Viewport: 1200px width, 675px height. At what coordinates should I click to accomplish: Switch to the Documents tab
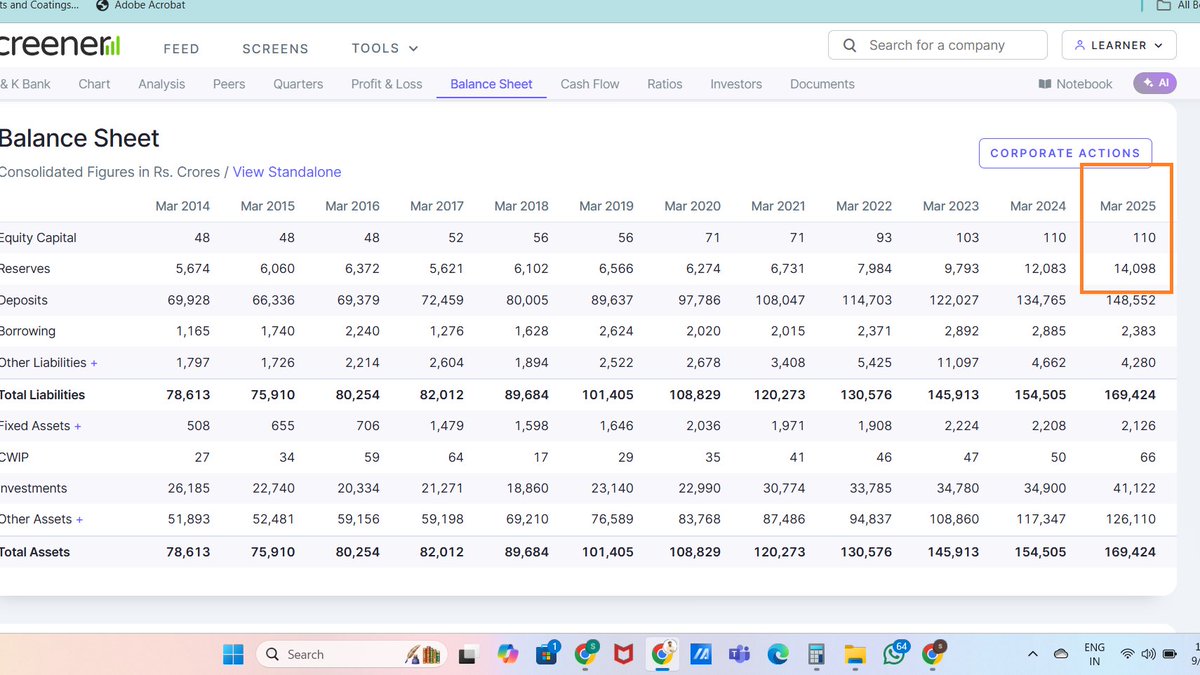point(822,84)
